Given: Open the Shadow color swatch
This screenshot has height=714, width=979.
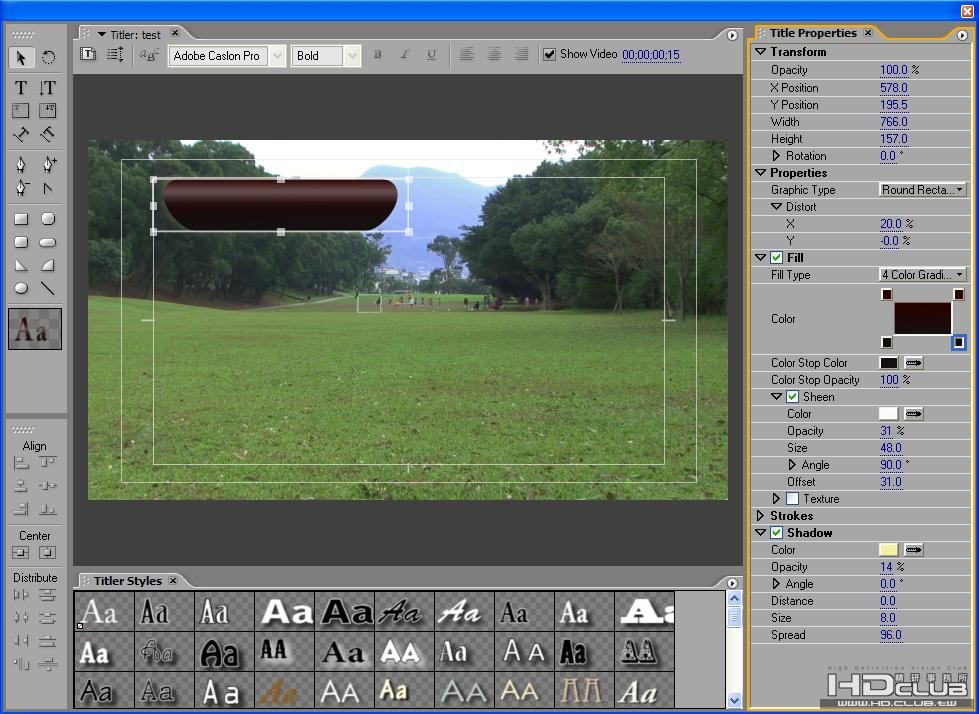Looking at the screenshot, I should click(888, 550).
